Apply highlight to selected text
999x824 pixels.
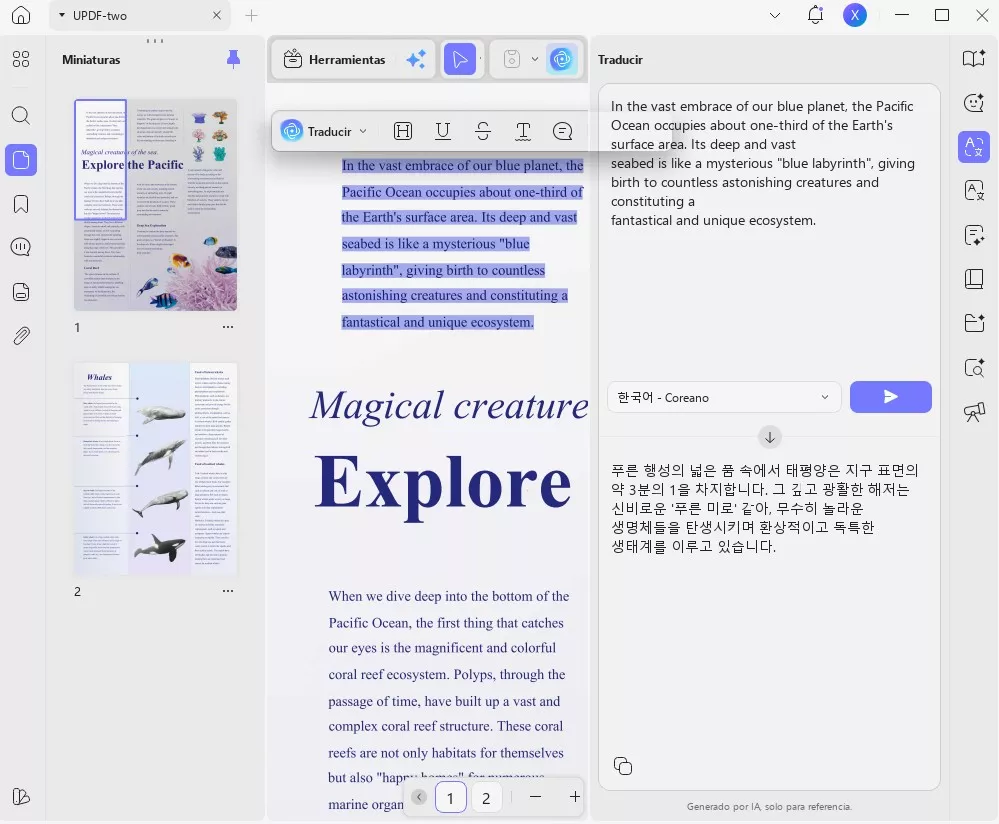coord(403,131)
